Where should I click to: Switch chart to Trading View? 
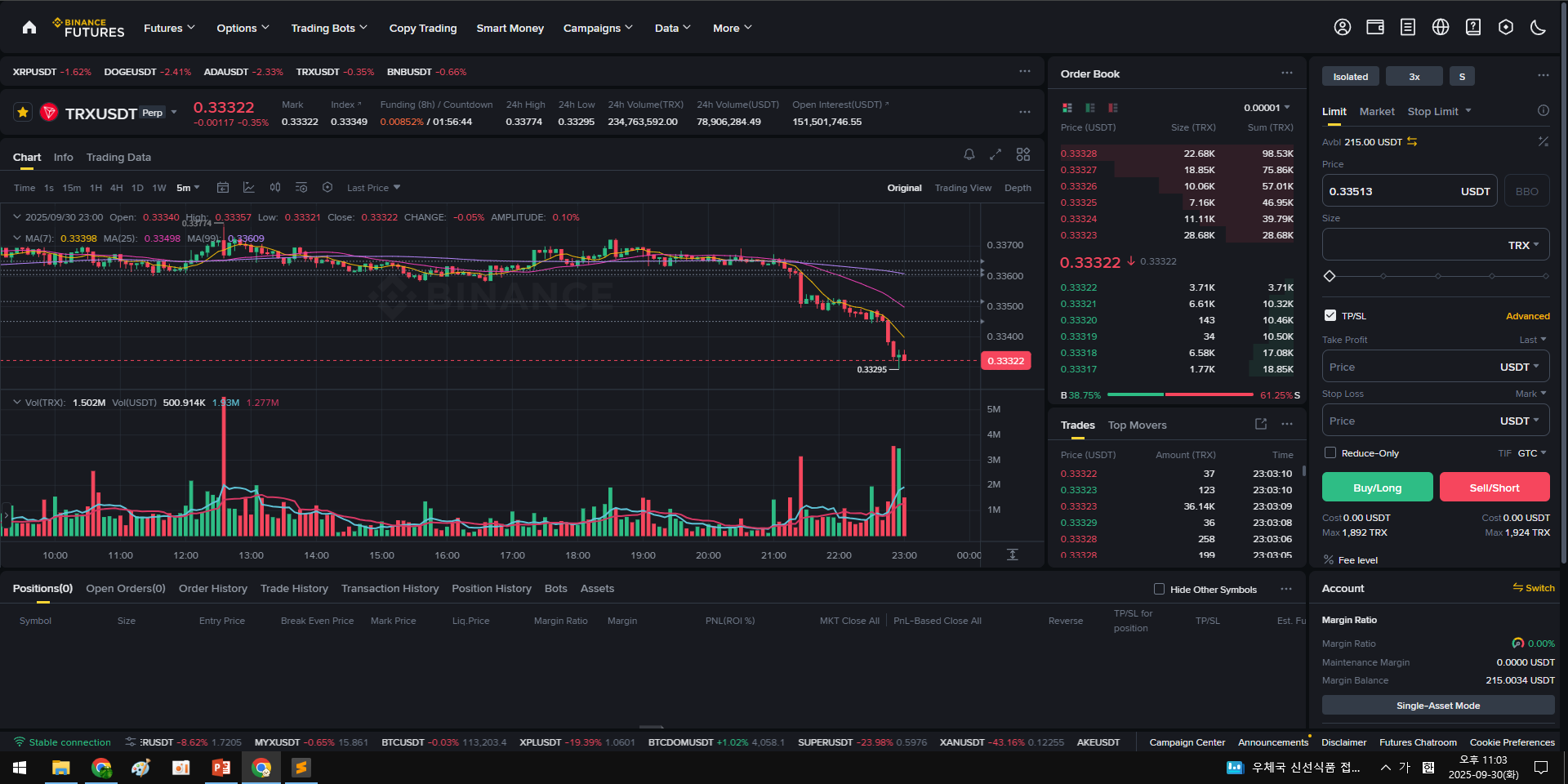[x=963, y=188]
